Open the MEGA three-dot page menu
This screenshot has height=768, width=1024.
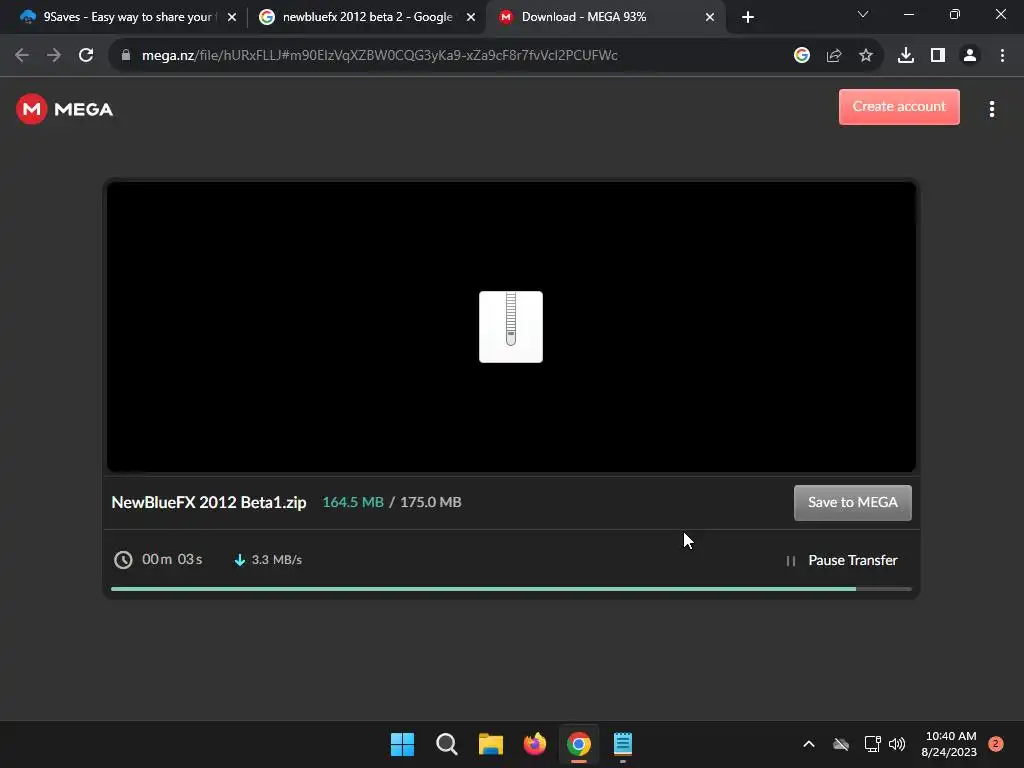click(x=991, y=109)
